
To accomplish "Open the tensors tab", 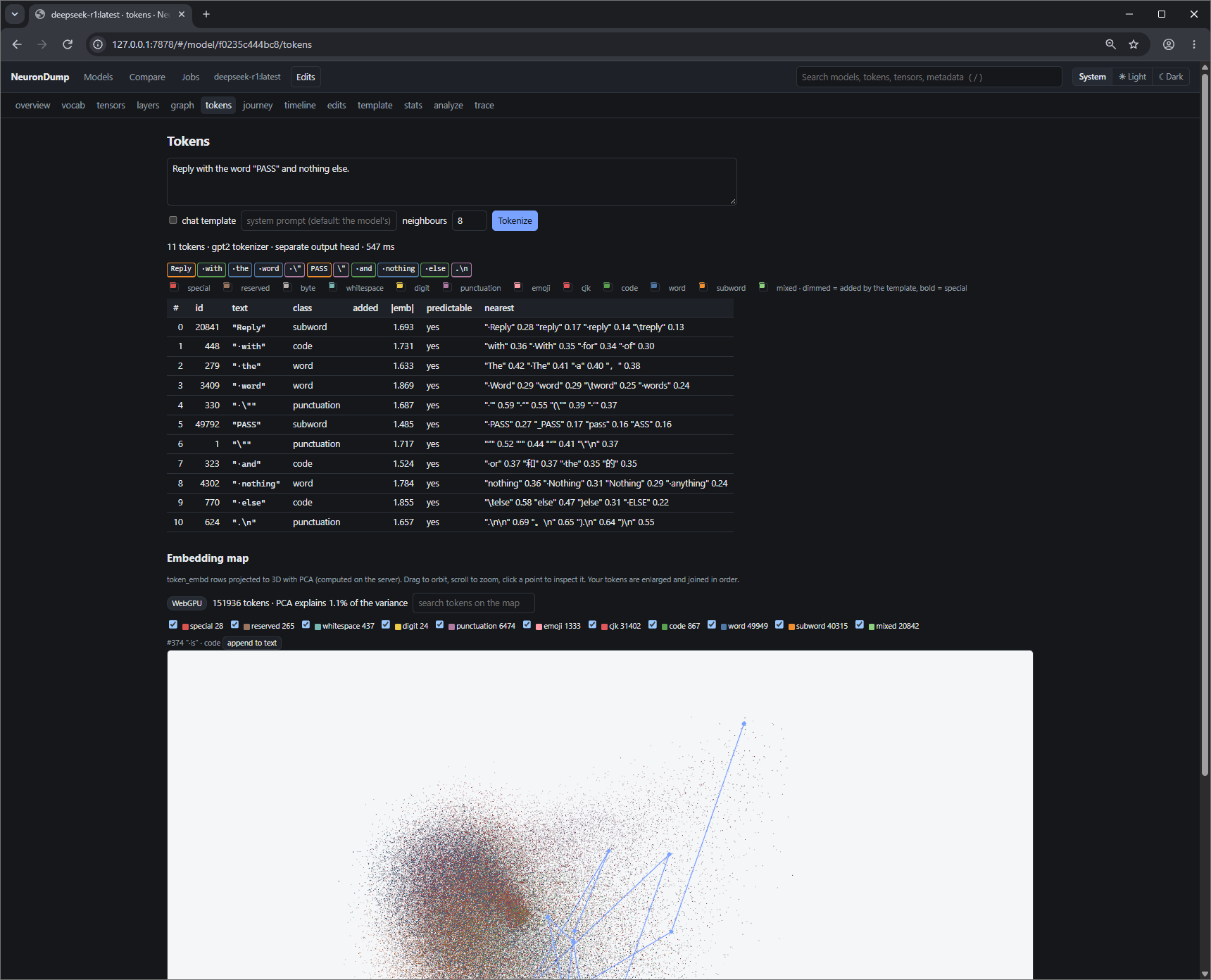I will [x=111, y=105].
